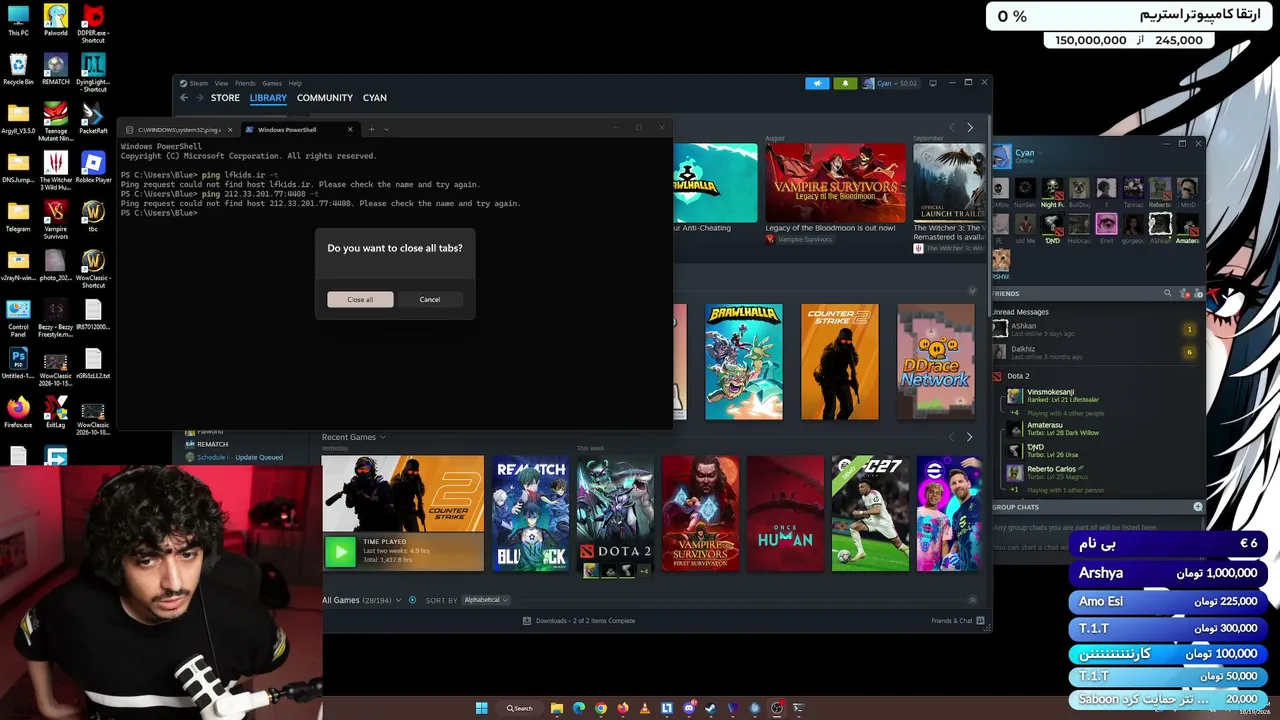The height and width of the screenshot is (720, 1280).
Task: Expand the Recent Games dropdown
Action: (383, 437)
